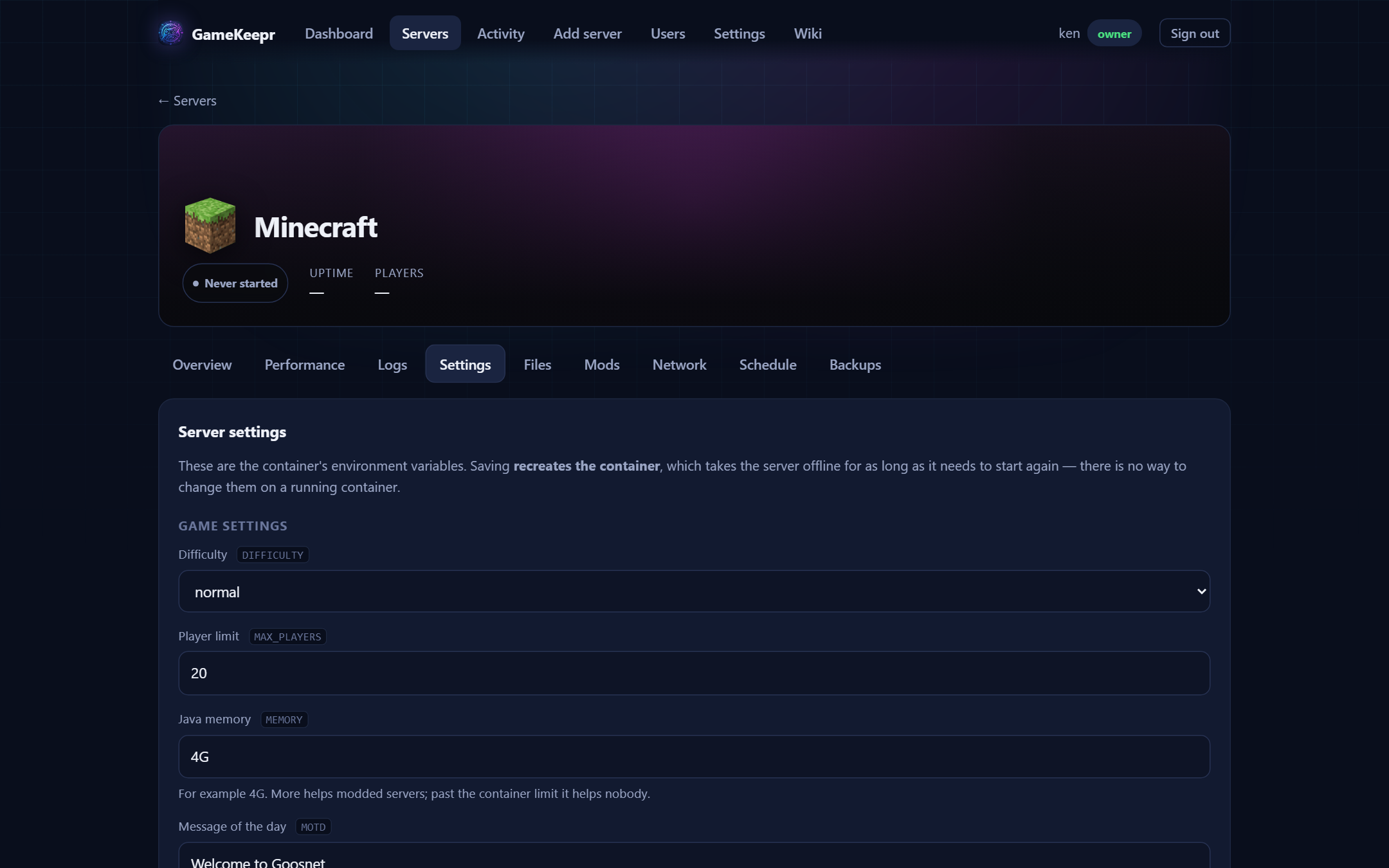Go to Servers in top navigation
Image resolution: width=1389 pixels, height=868 pixels.
tap(425, 33)
